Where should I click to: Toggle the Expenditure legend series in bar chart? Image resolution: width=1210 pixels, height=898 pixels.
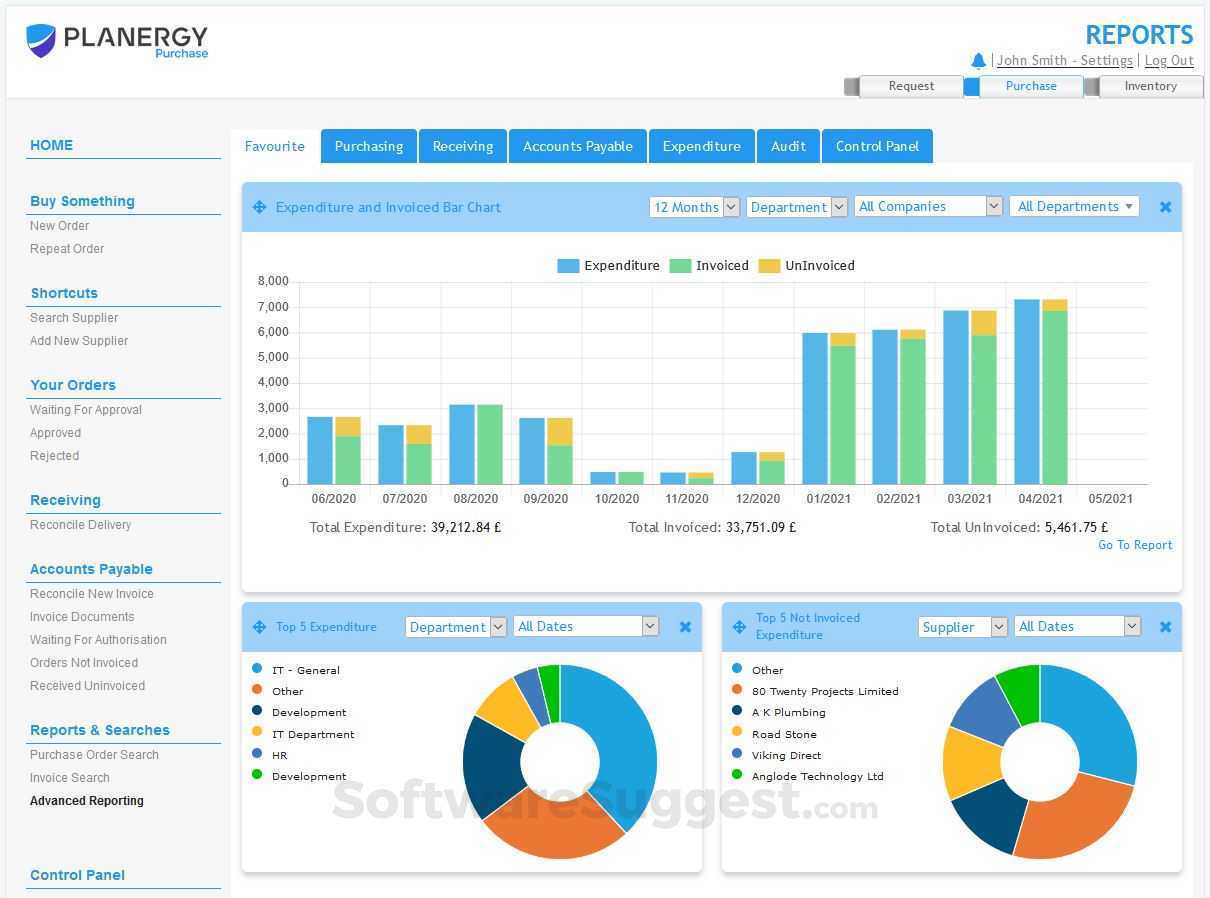[609, 266]
